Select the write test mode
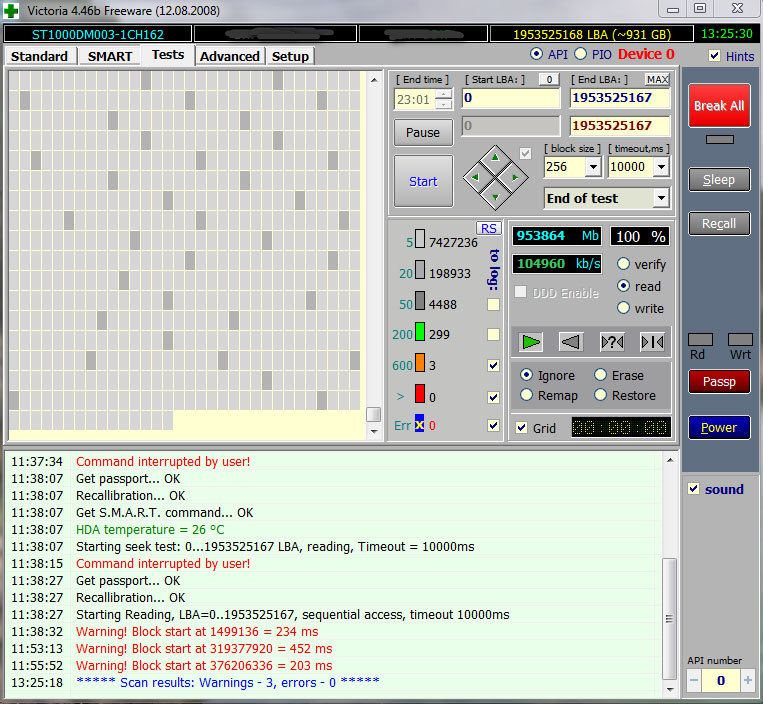The height and width of the screenshot is (704, 763). (x=623, y=308)
